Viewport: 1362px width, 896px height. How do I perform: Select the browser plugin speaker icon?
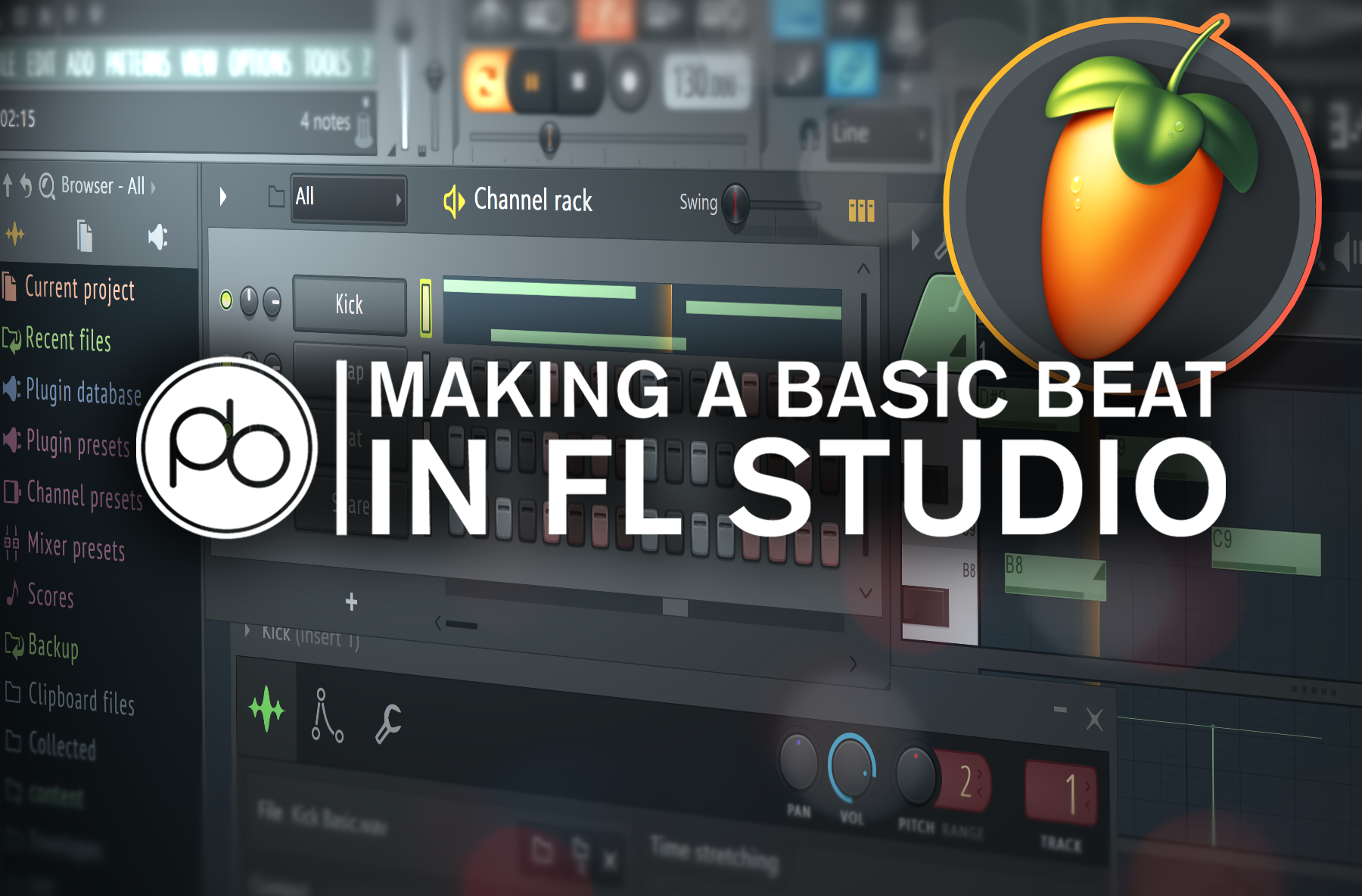[157, 238]
